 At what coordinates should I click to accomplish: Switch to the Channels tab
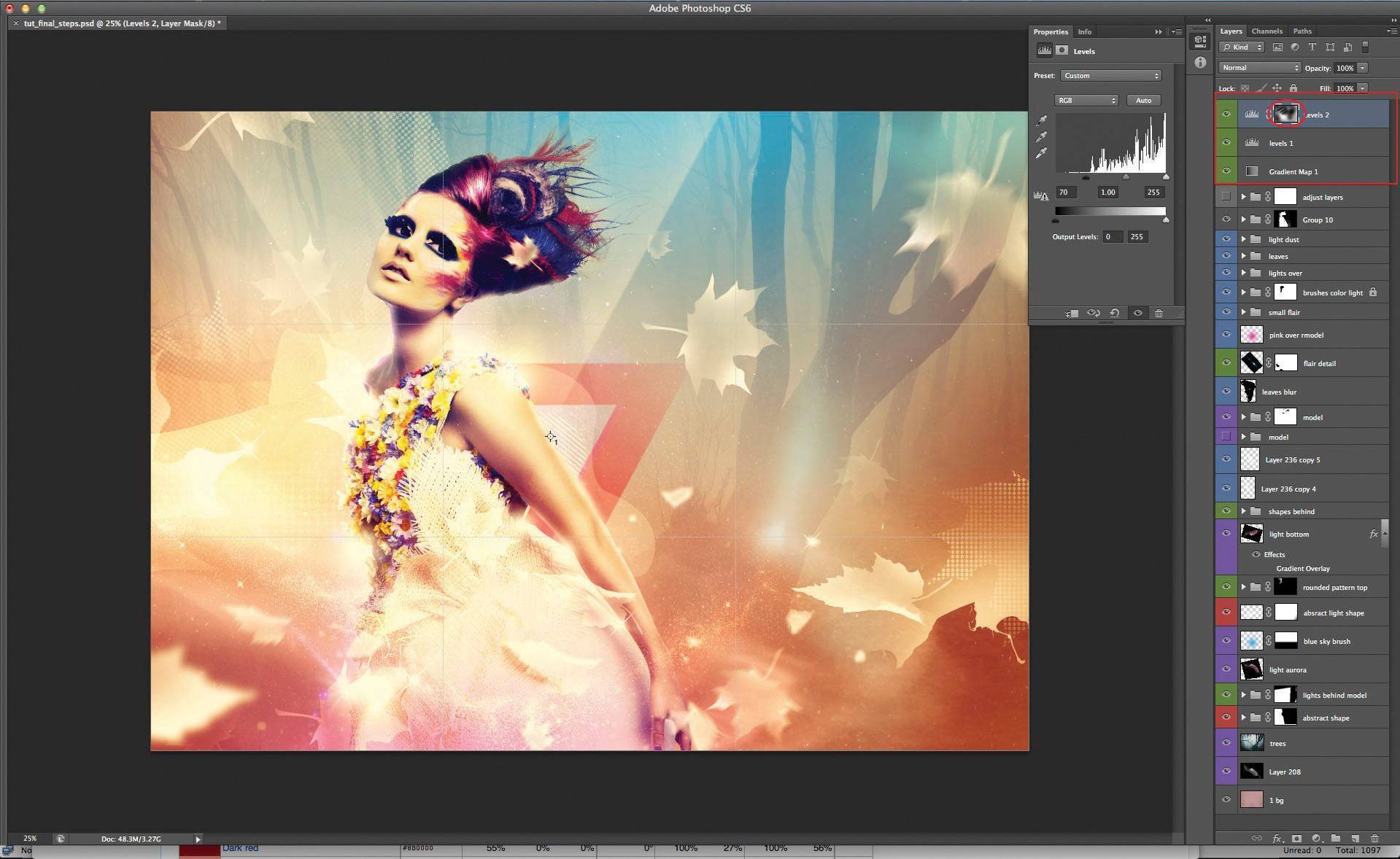point(1266,31)
